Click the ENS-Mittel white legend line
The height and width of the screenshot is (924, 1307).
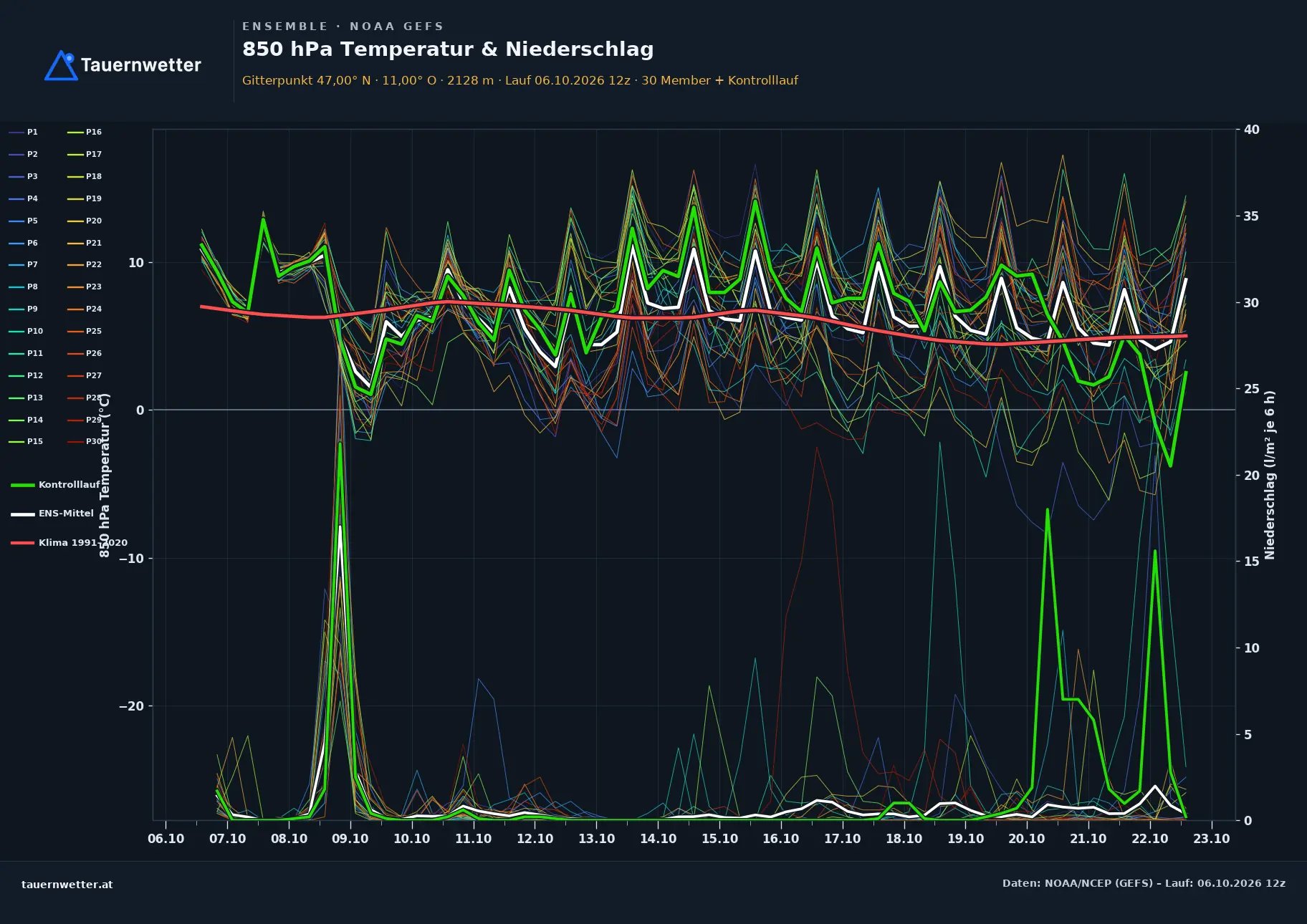tap(23, 514)
